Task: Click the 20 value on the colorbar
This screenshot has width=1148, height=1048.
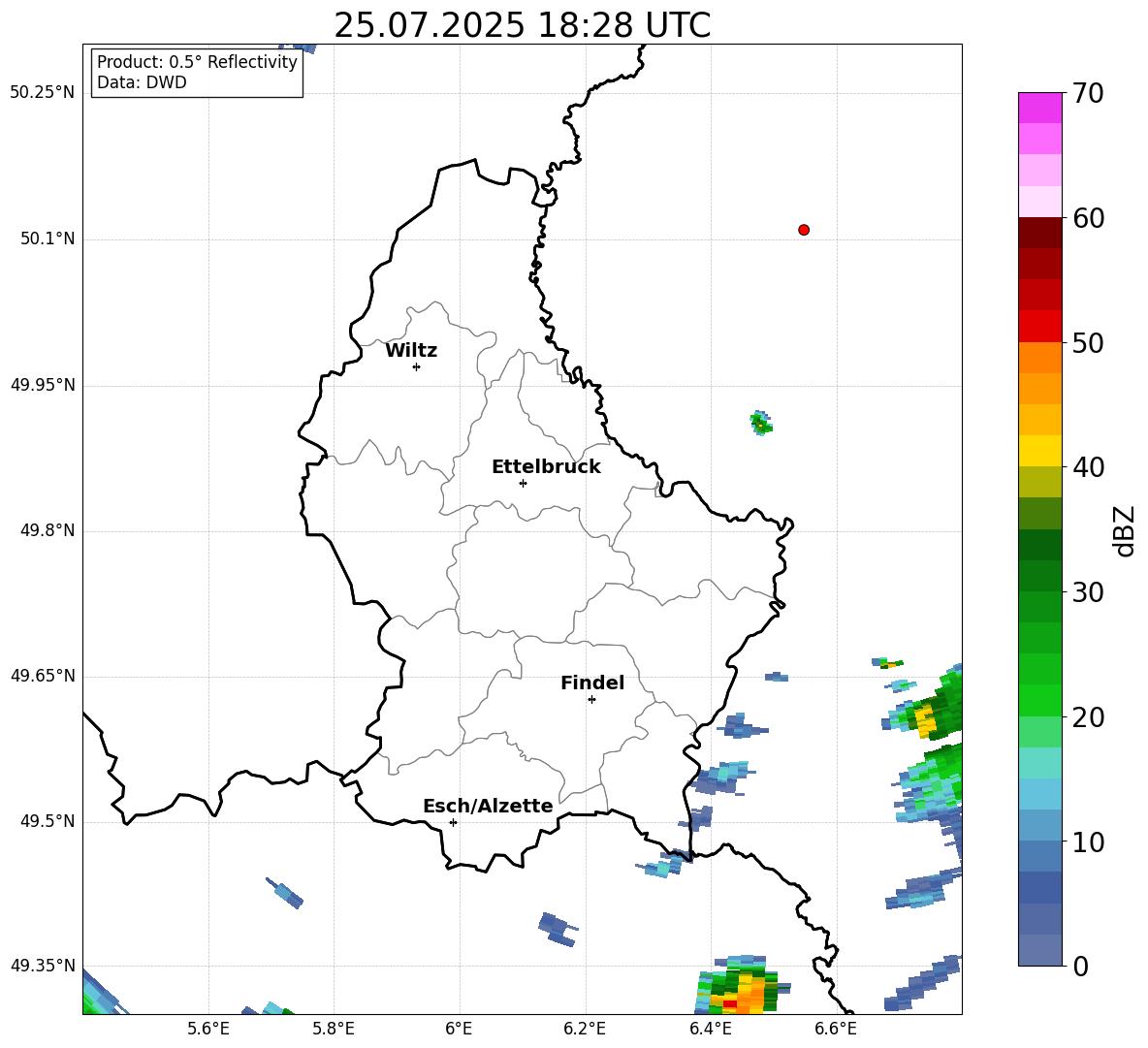Action: [x=1088, y=717]
